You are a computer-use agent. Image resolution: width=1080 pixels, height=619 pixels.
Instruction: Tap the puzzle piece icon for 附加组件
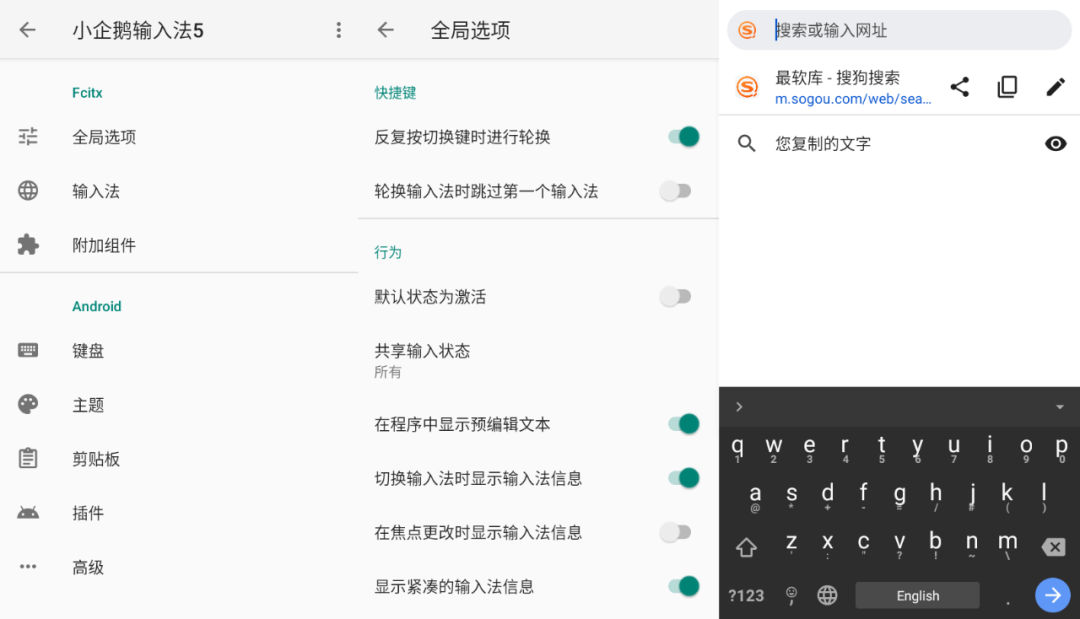(x=28, y=244)
